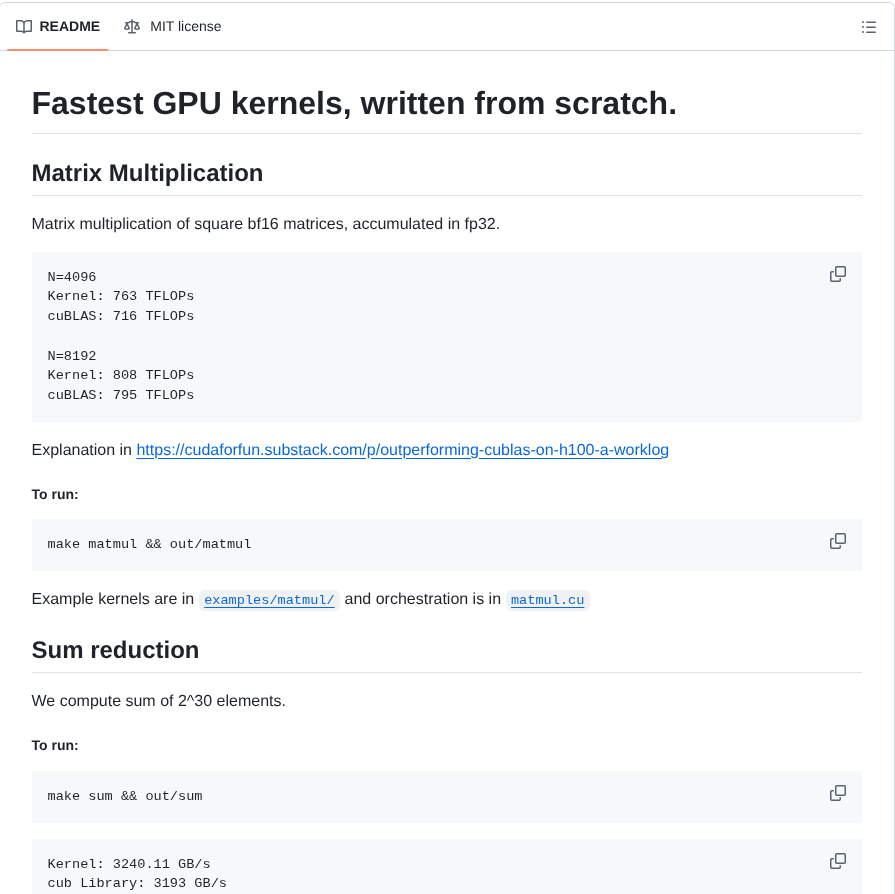Copy the make sum command

pyautogui.click(x=837, y=792)
